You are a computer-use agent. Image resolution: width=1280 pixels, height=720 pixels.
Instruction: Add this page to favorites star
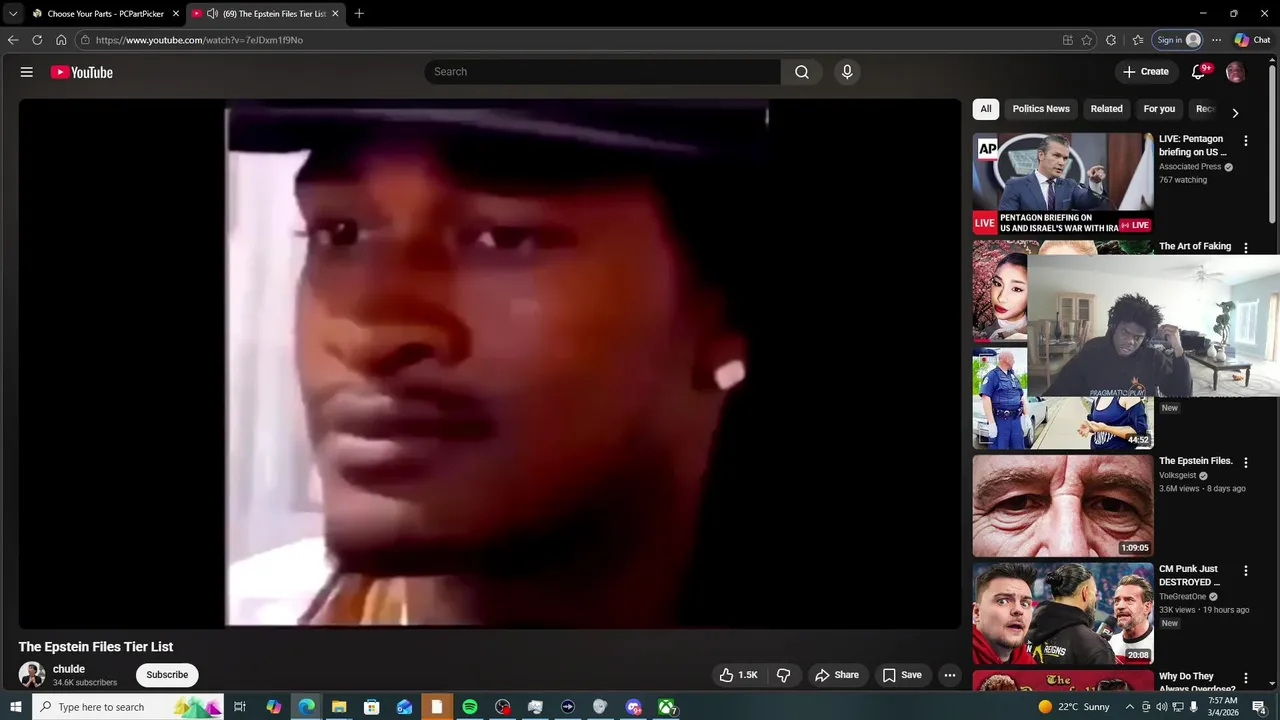click(1087, 40)
